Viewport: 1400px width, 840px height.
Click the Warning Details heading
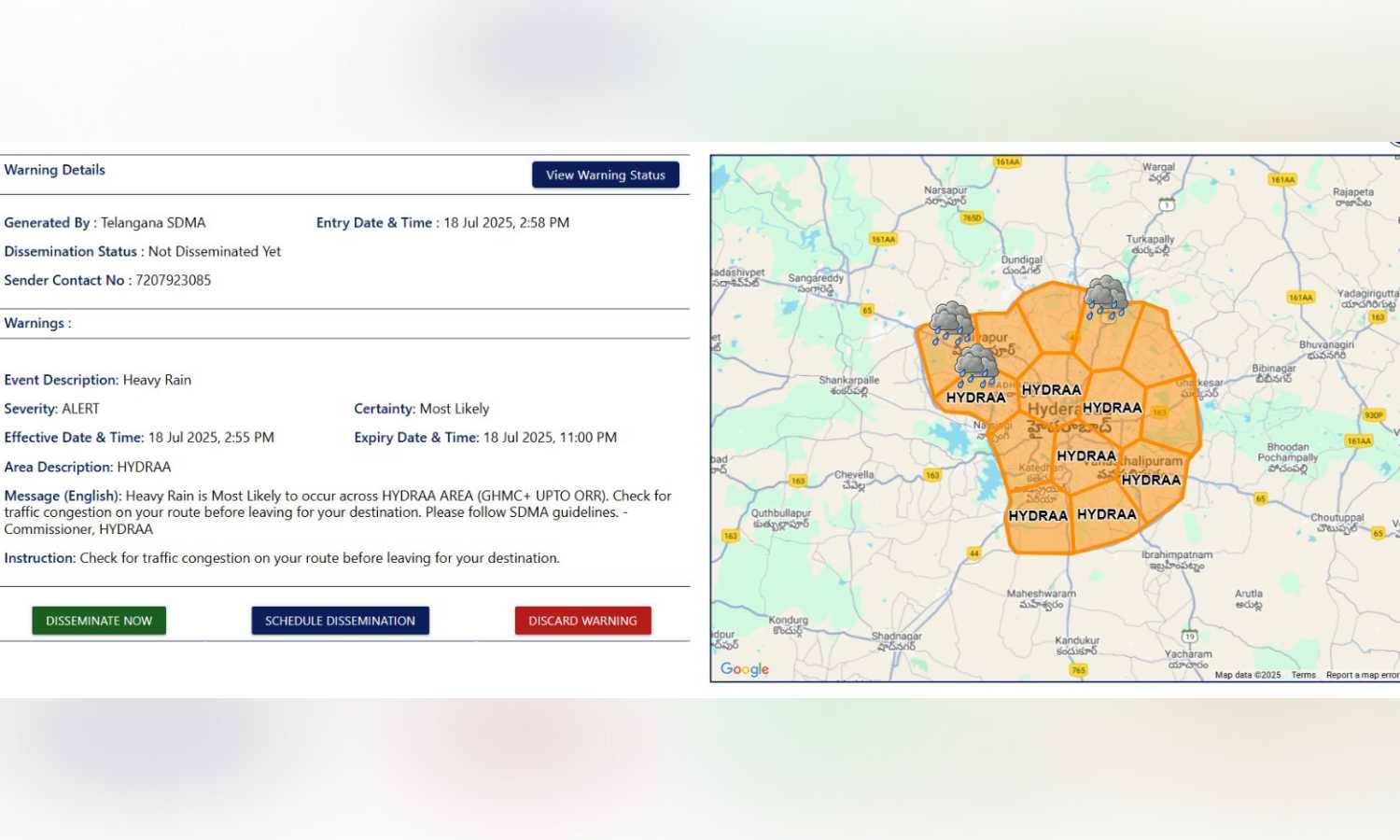click(x=54, y=170)
